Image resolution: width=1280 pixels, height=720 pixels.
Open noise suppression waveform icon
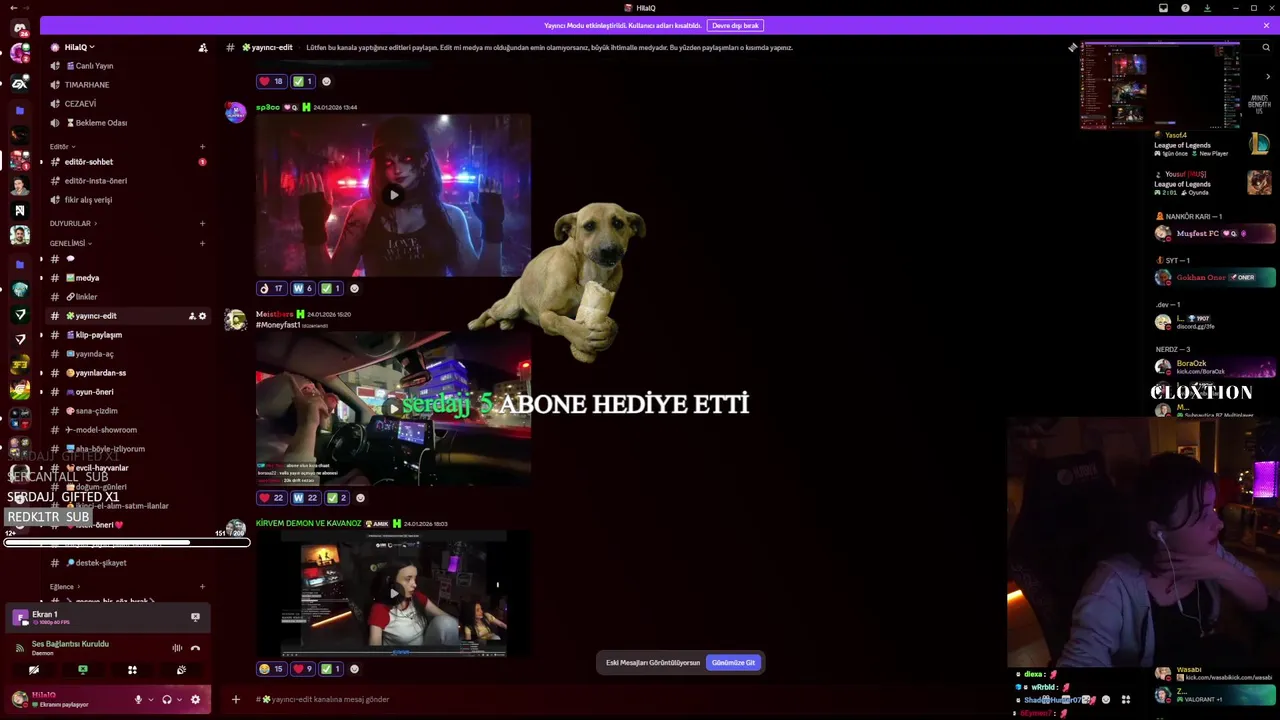coord(177,648)
